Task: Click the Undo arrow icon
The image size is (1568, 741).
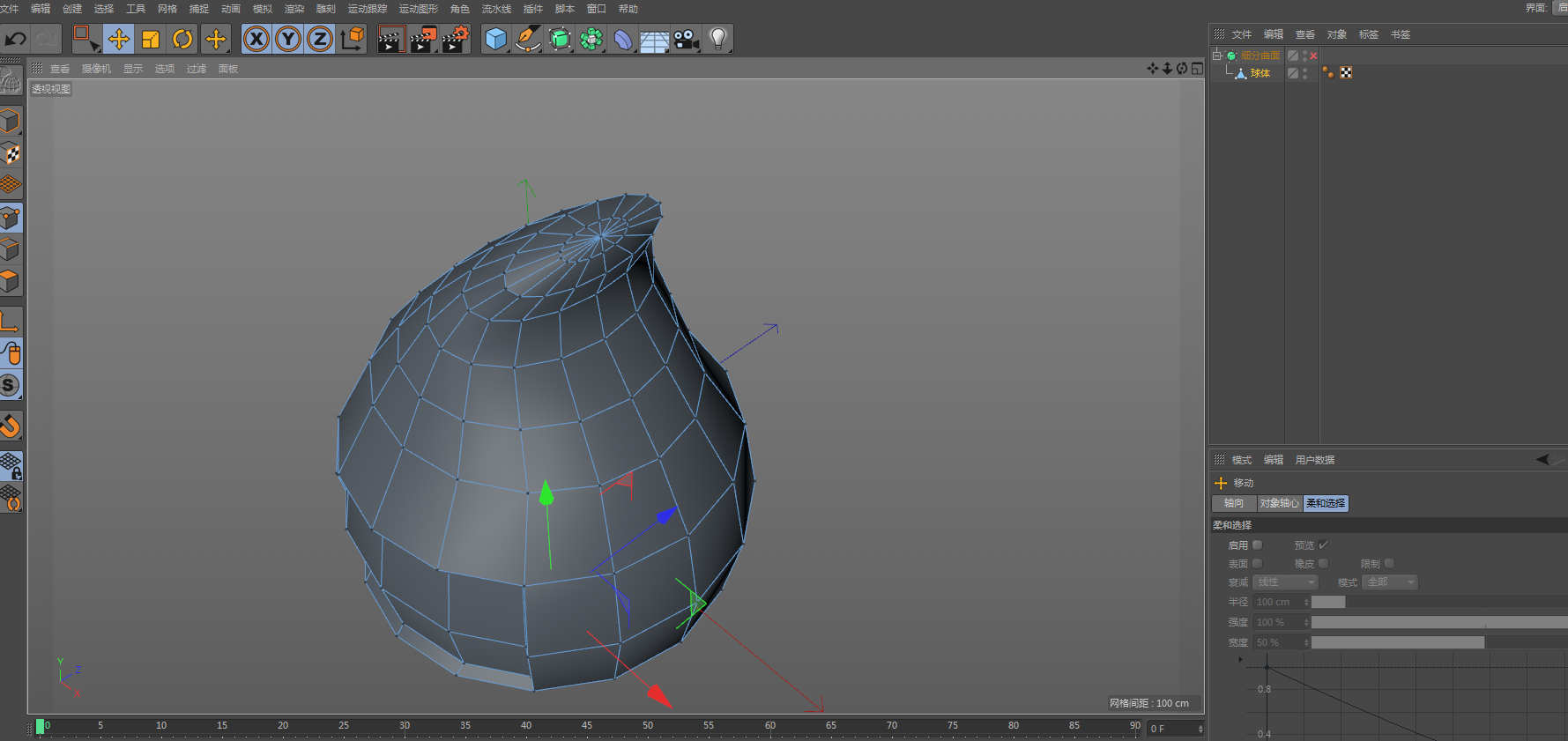Action: click(16, 39)
